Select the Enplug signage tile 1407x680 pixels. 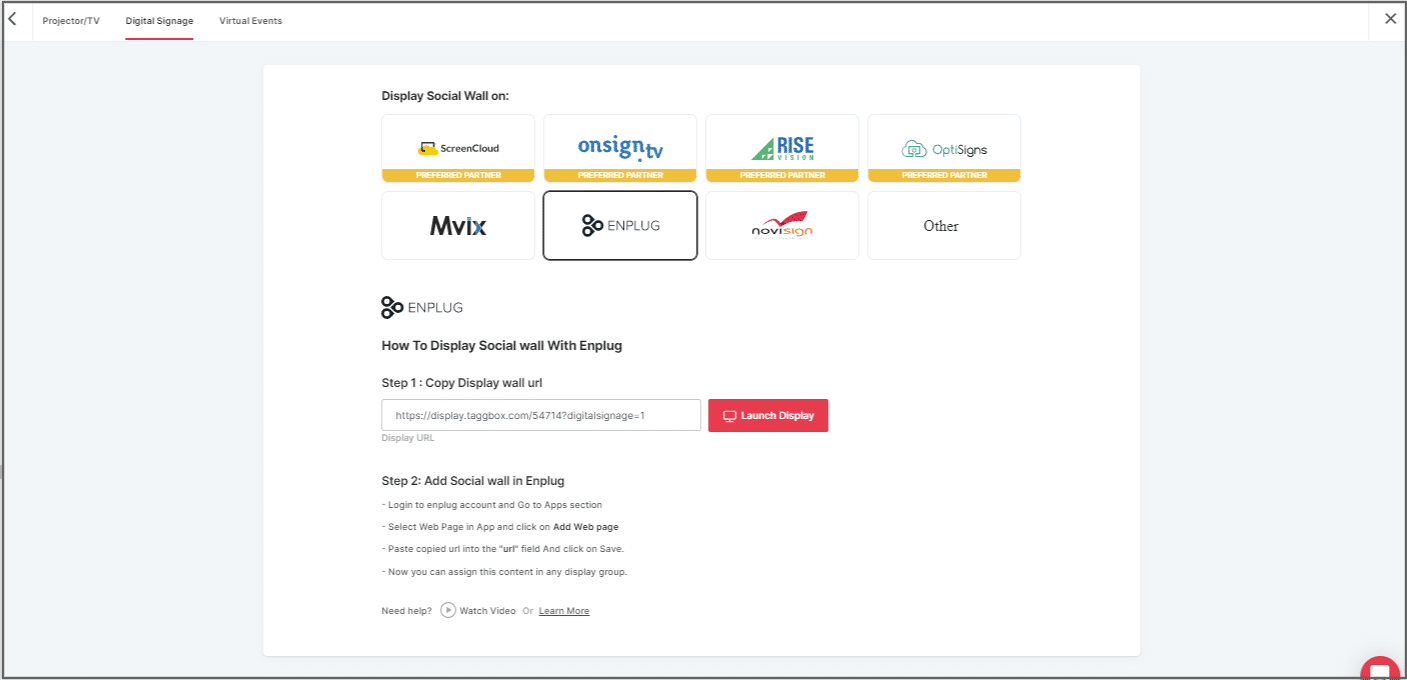tap(620, 226)
